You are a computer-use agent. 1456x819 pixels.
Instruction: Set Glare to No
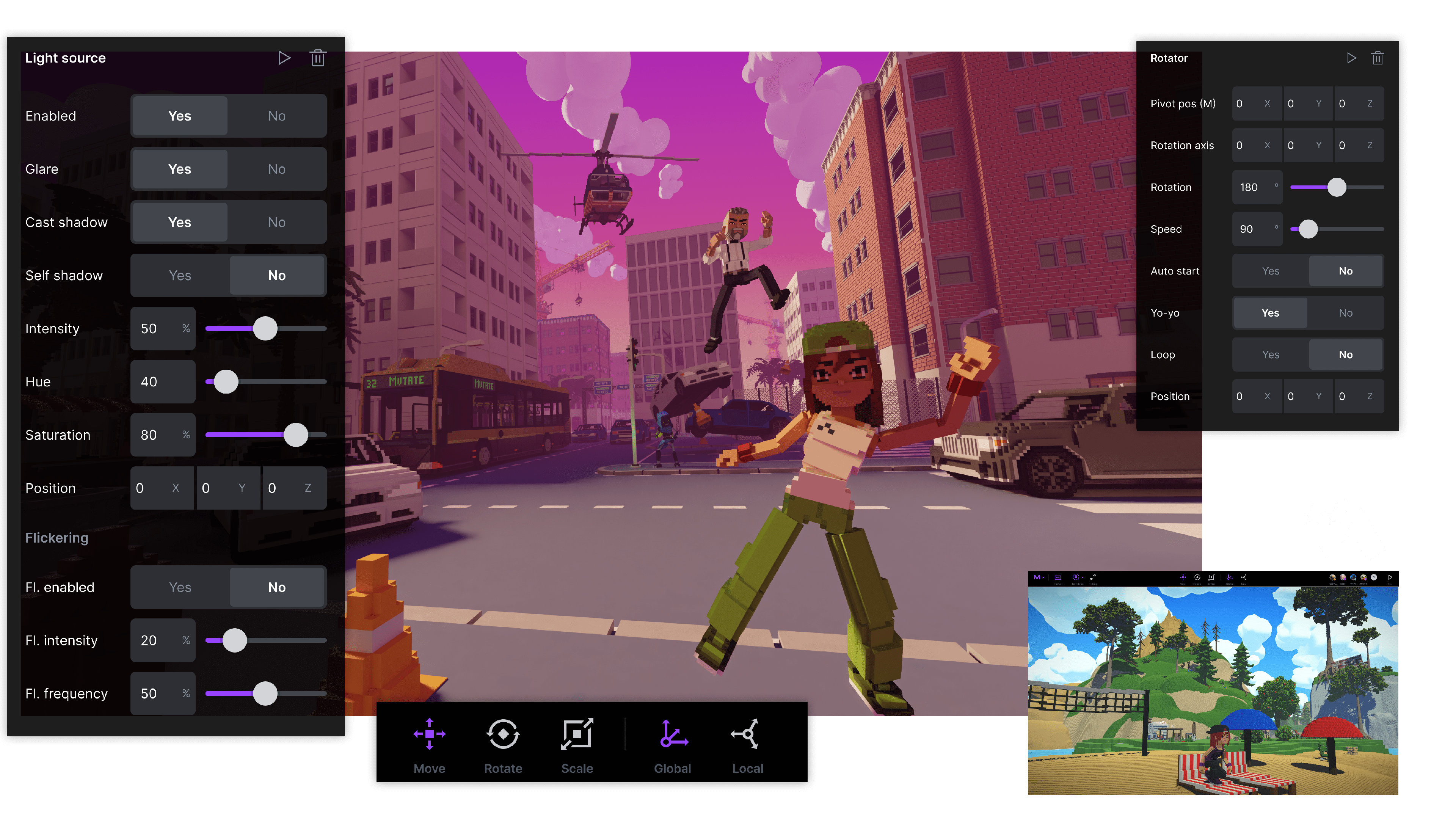(x=276, y=169)
